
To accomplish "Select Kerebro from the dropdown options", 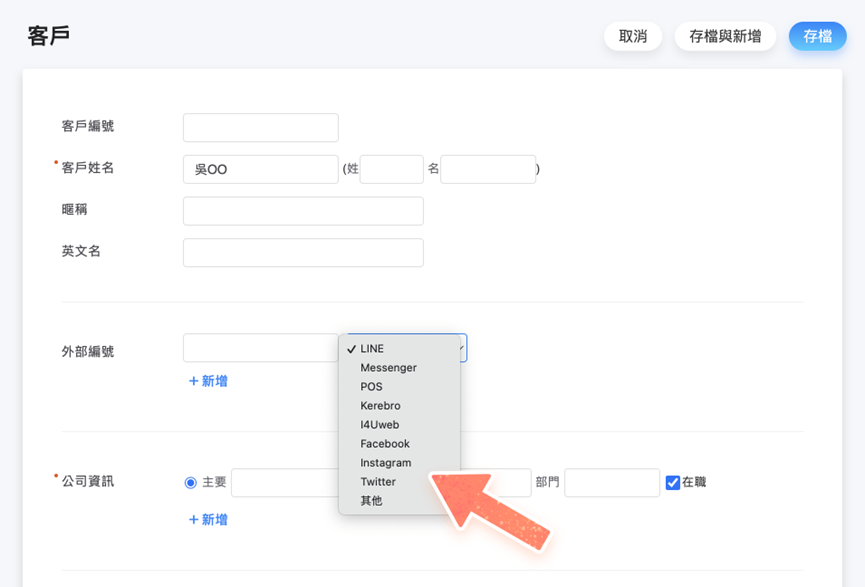I will pyautogui.click(x=380, y=406).
